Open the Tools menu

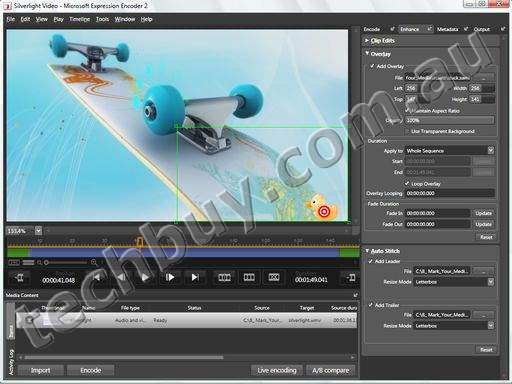tap(102, 19)
